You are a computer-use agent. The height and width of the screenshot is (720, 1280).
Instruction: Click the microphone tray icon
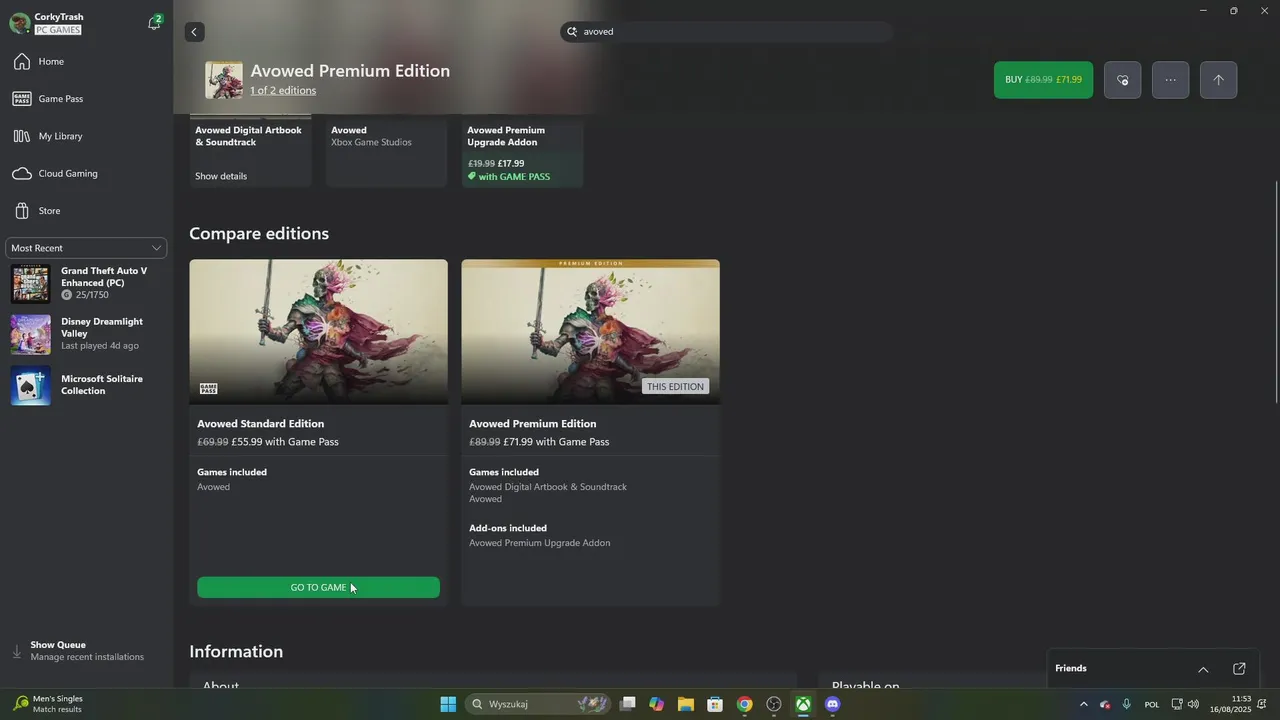point(1127,704)
